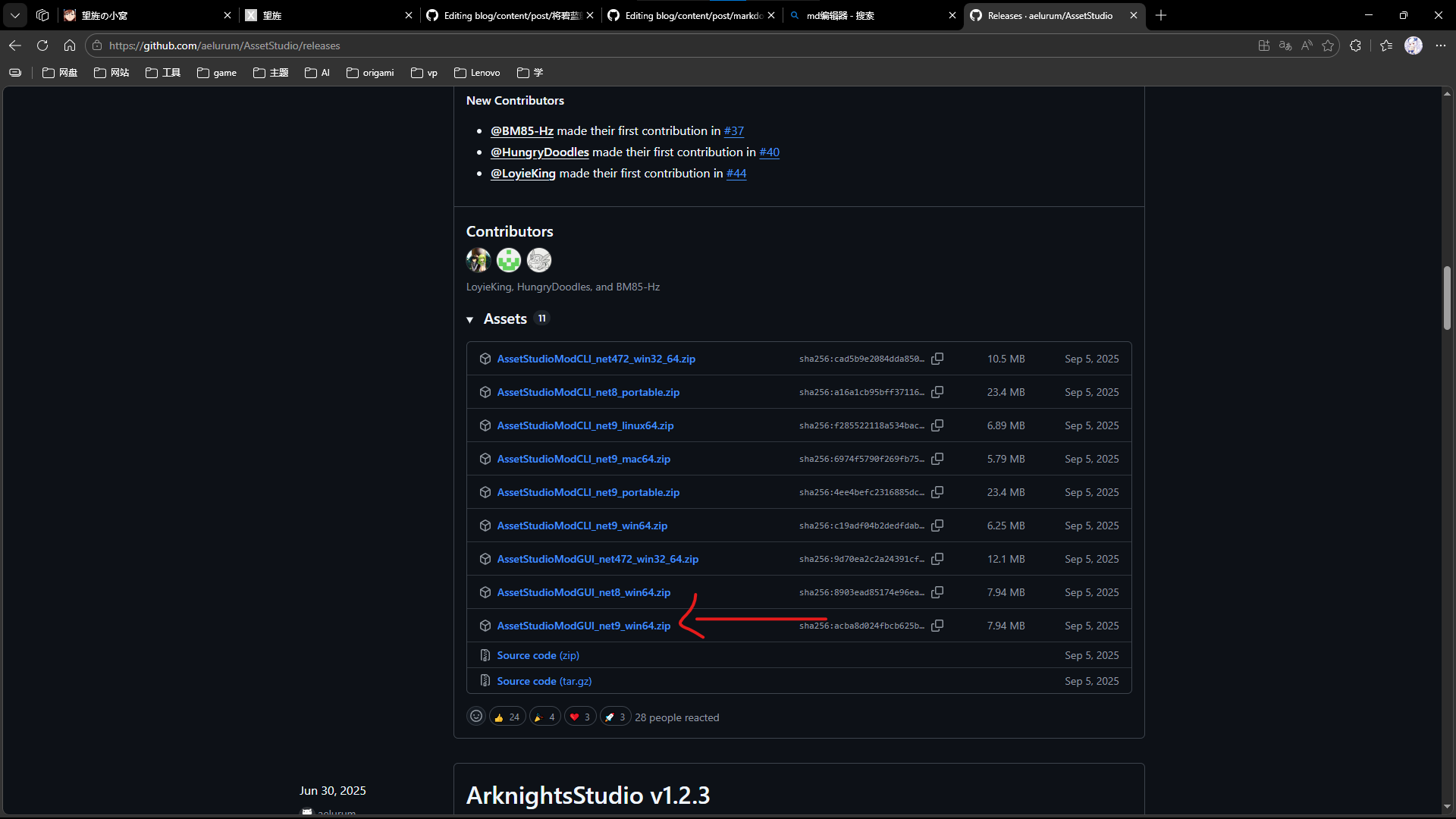
Task: Click the add reaction smiley icon
Action: (476, 717)
